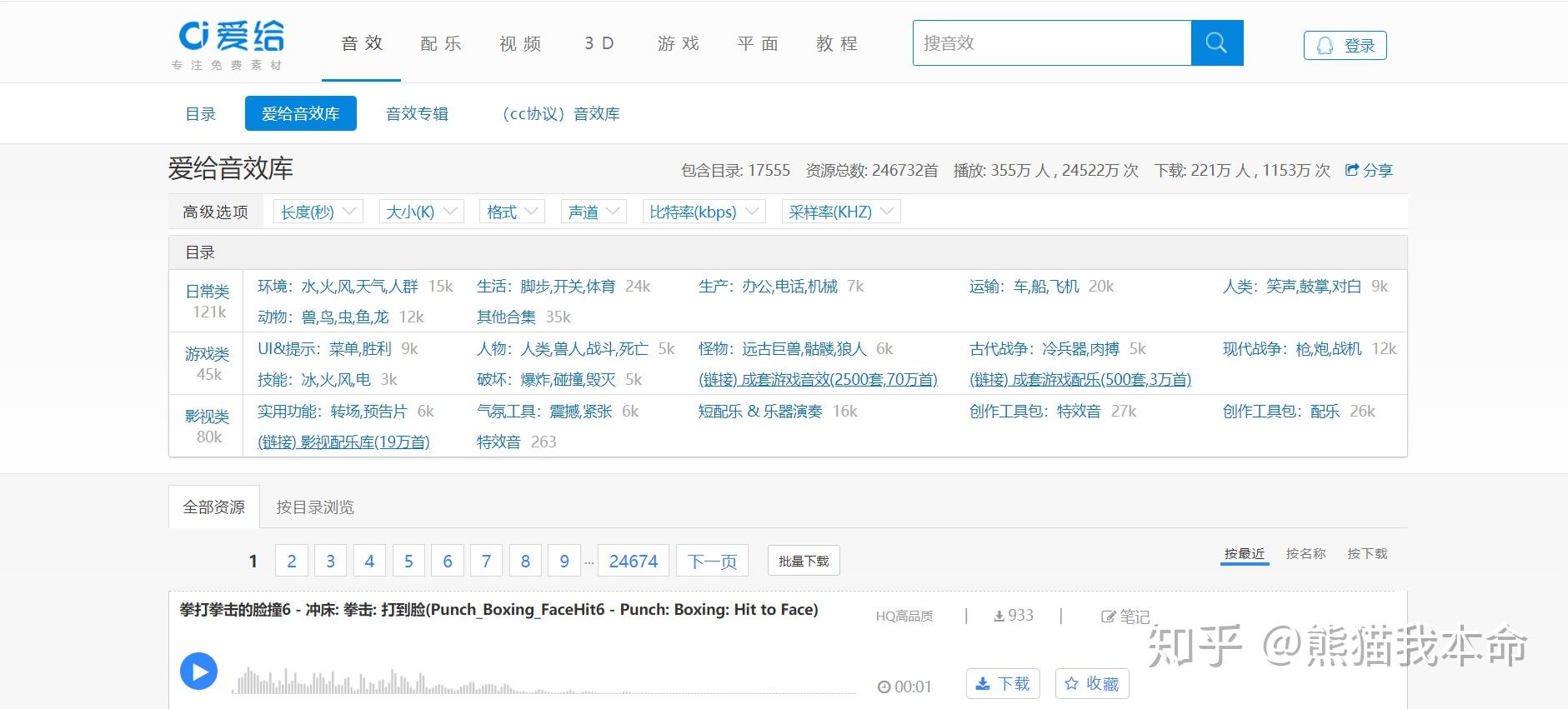
Task: Click the 批量下载 batch download button
Action: click(804, 561)
